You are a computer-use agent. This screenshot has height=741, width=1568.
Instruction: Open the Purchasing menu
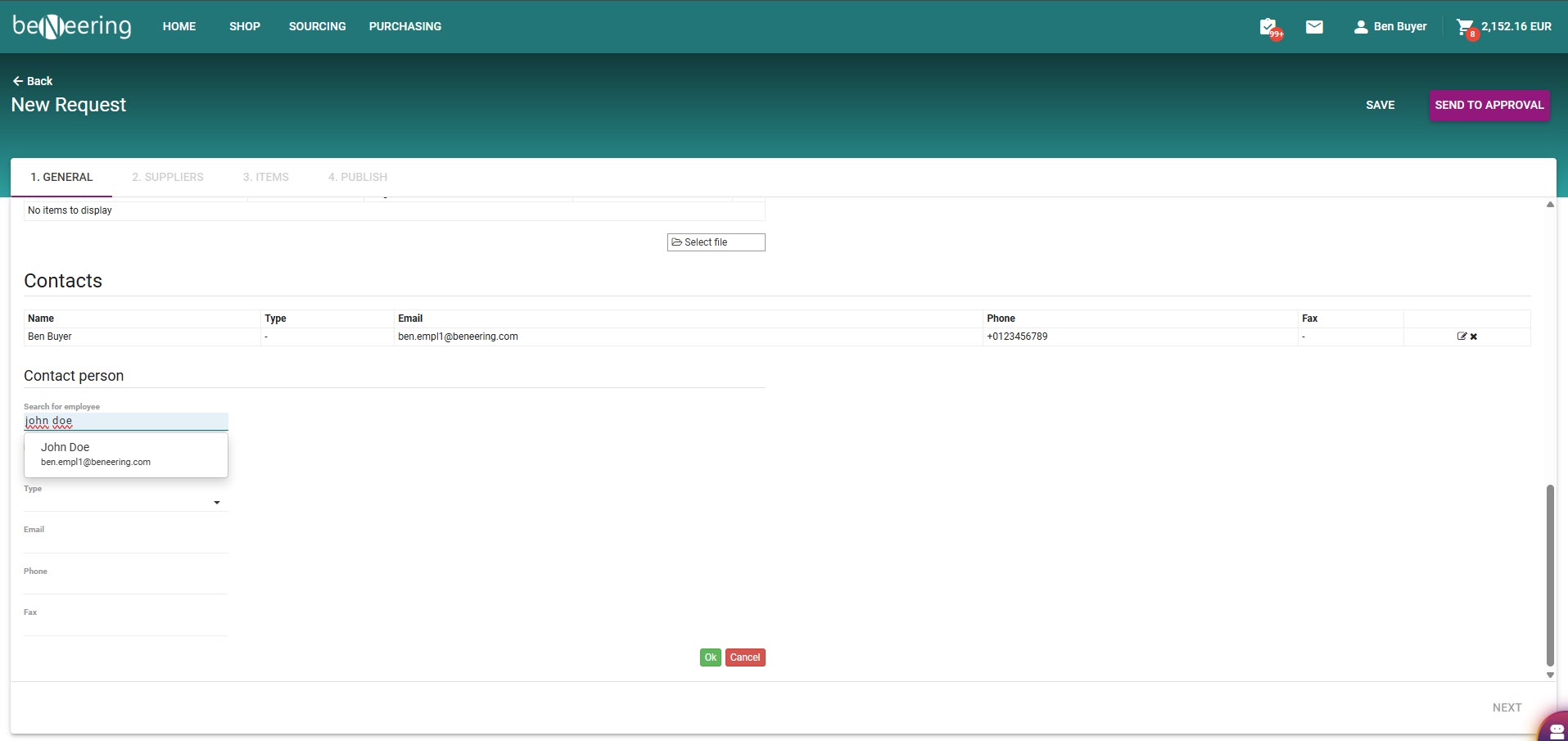404,27
